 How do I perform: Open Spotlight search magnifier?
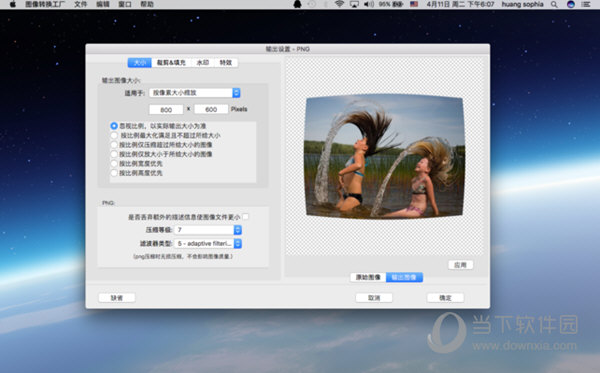point(554,4)
